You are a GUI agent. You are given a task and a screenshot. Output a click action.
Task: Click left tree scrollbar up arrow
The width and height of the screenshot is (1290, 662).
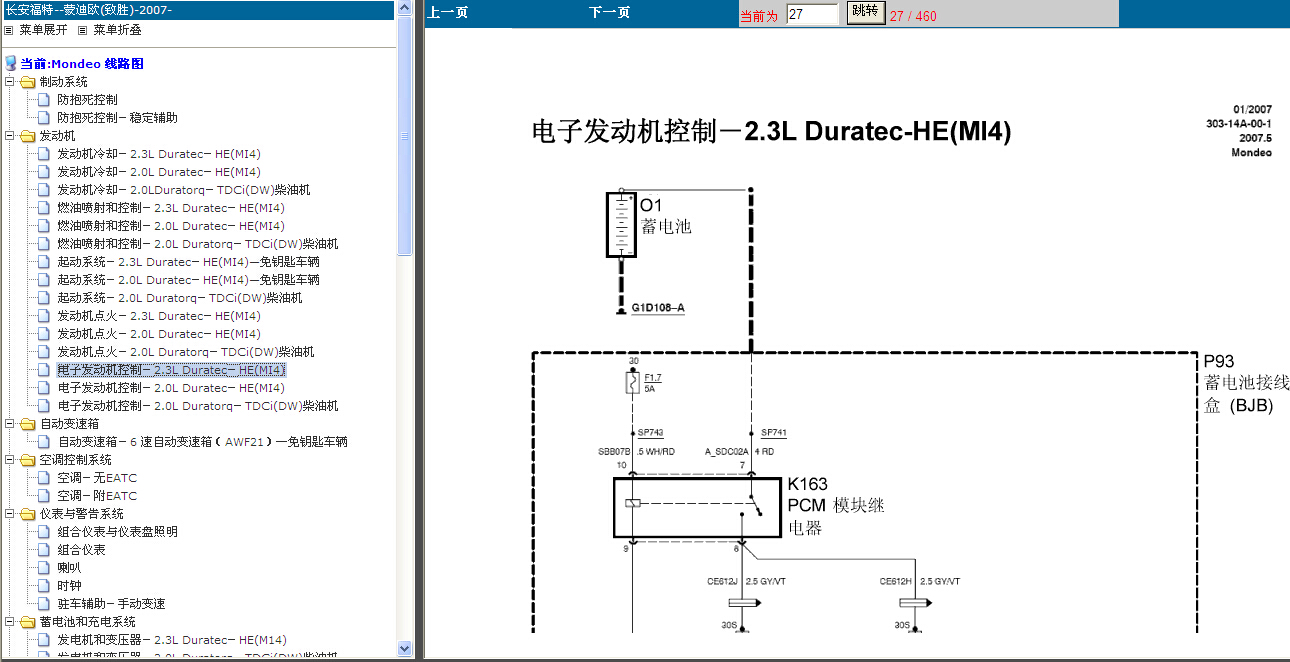pos(405,9)
